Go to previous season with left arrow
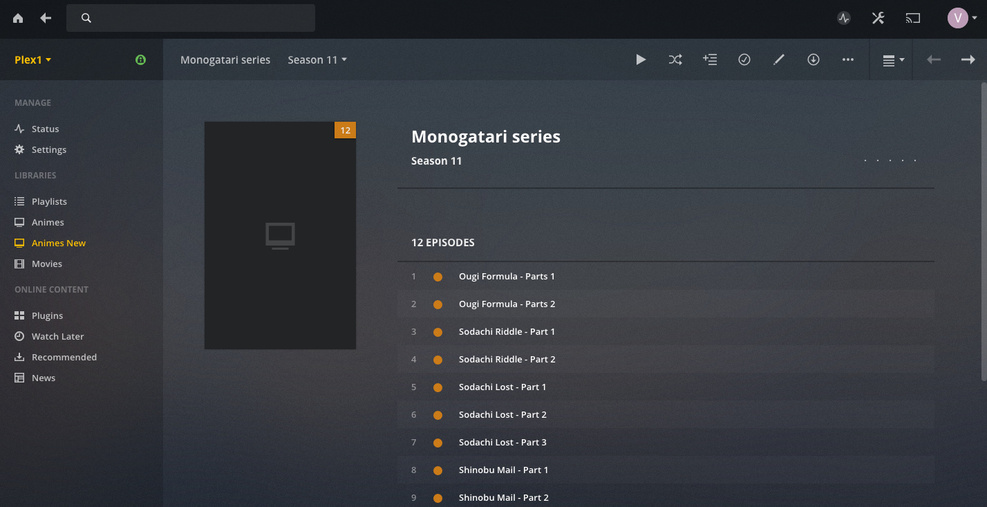The width and height of the screenshot is (987, 507). (933, 60)
